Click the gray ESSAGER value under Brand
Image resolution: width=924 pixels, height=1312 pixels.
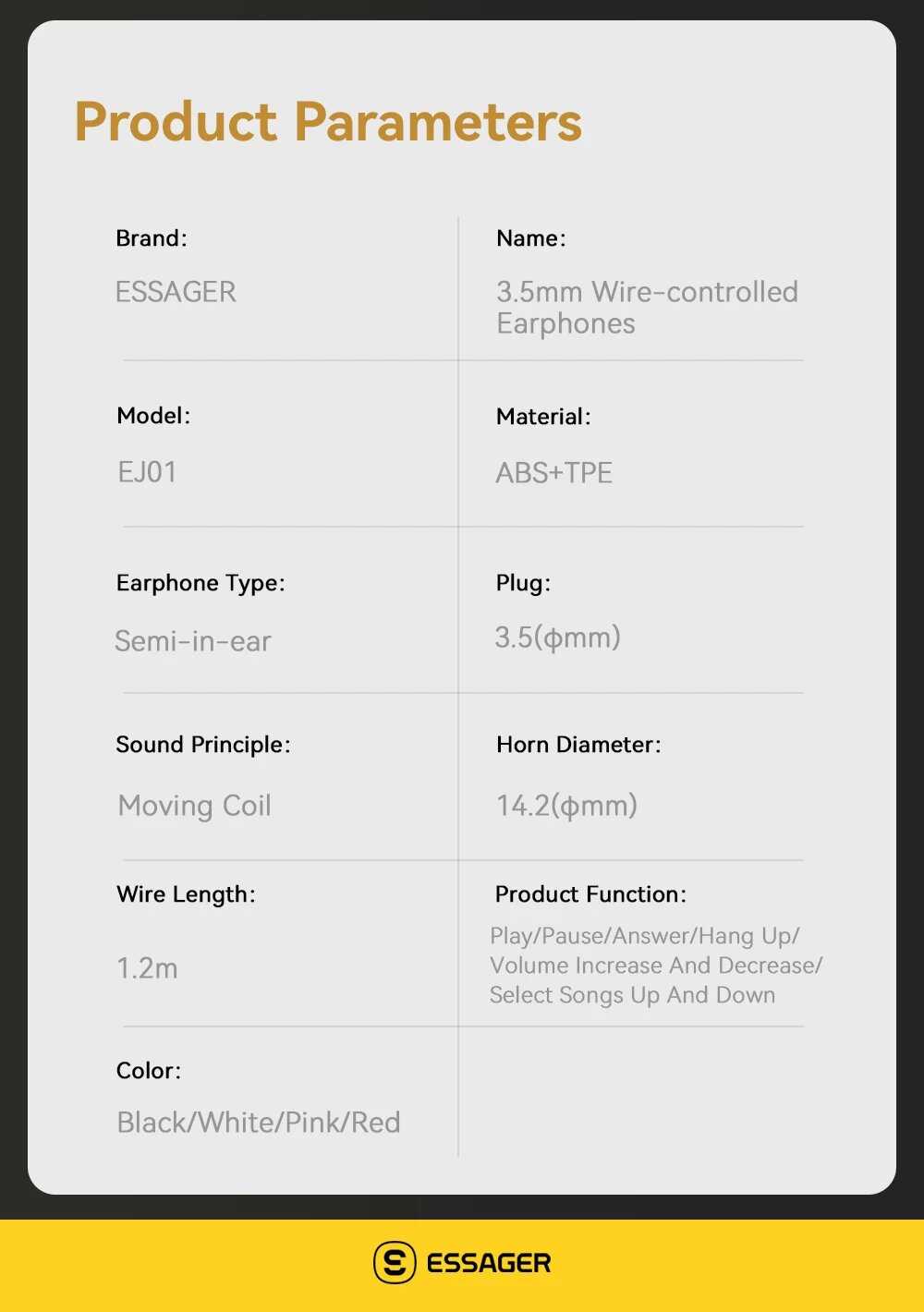tap(176, 292)
